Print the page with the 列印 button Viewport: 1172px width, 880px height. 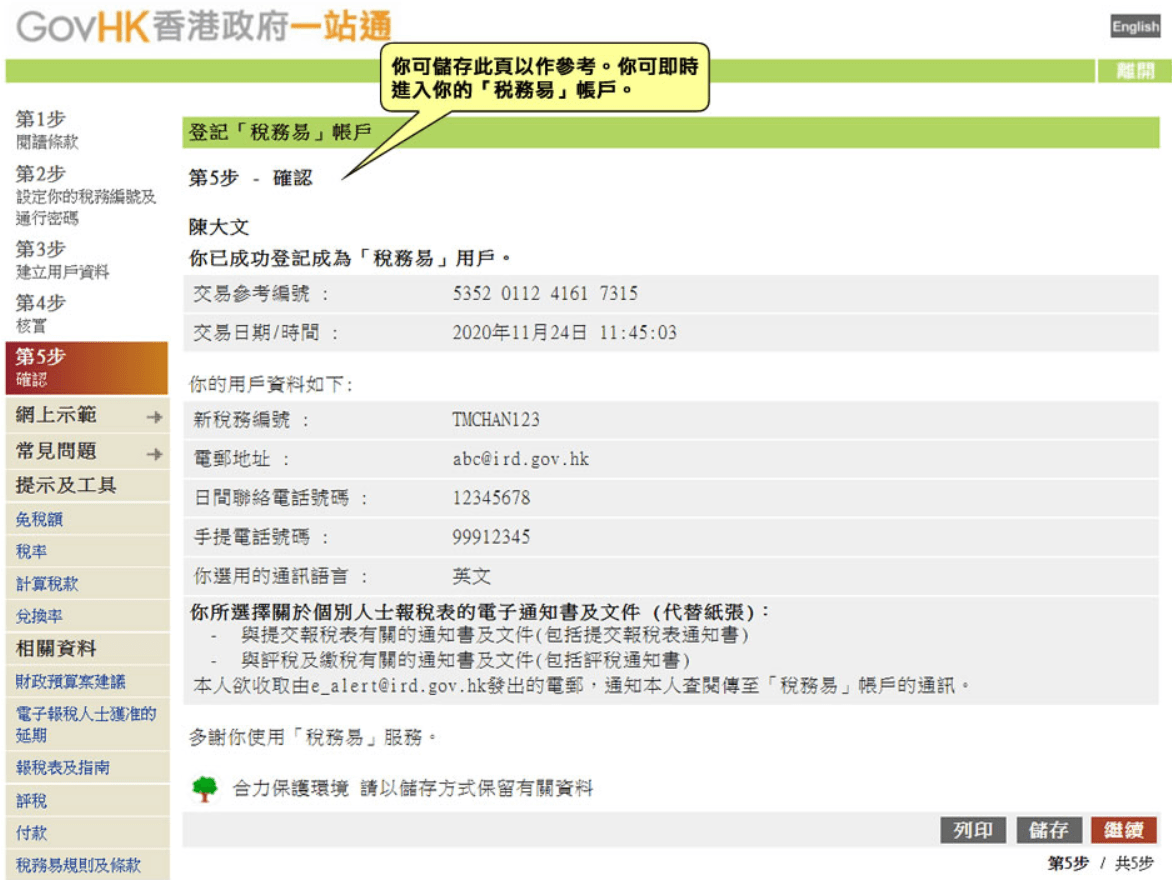972,830
